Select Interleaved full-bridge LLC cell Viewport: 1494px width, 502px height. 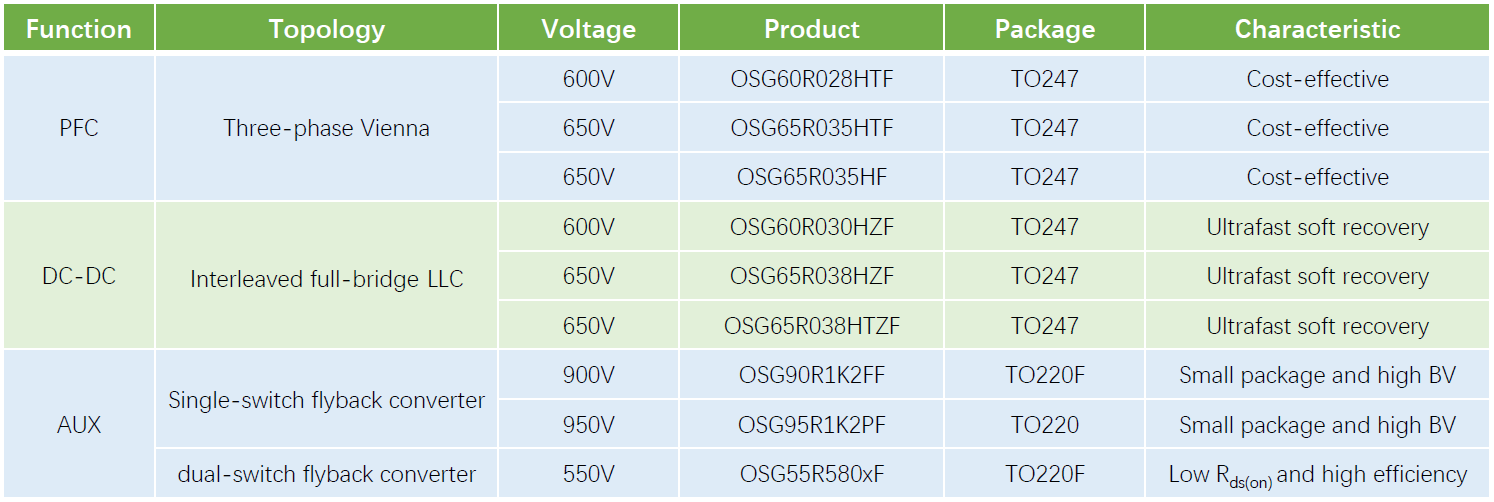point(326,279)
